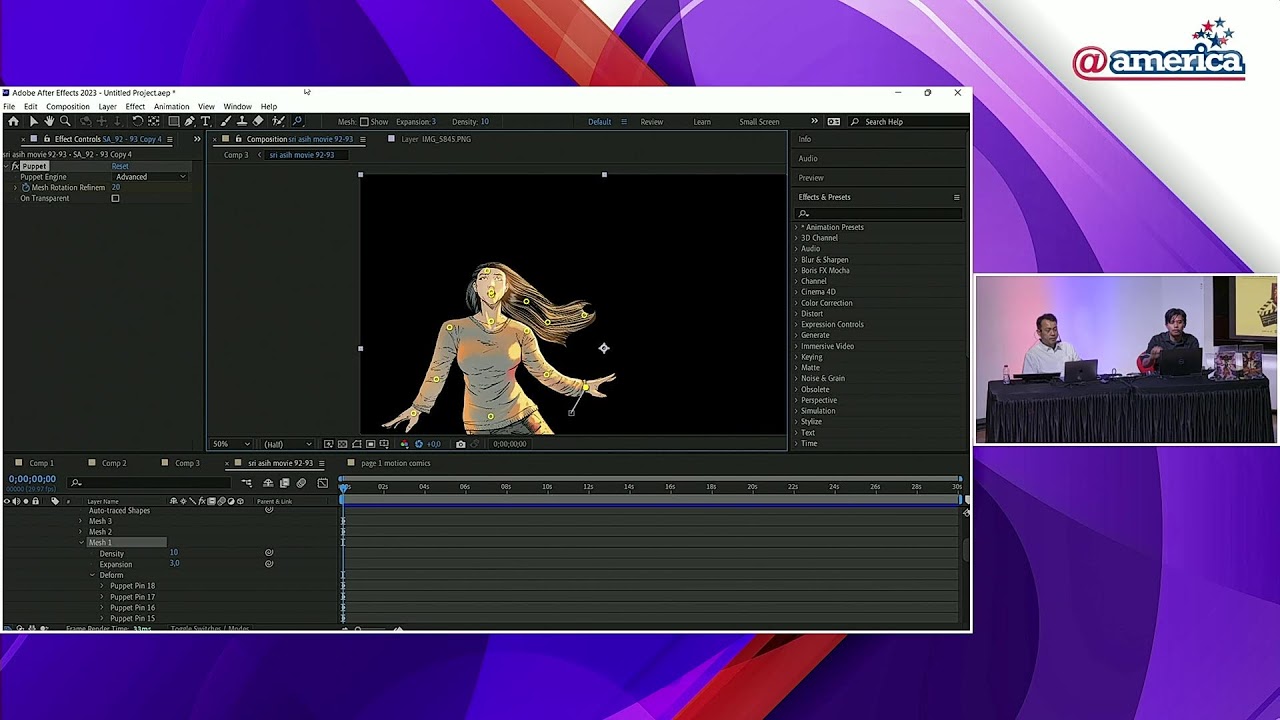Open the Puppet Engine Advanced dropdown
The height and width of the screenshot is (720, 1280).
pyautogui.click(x=150, y=177)
